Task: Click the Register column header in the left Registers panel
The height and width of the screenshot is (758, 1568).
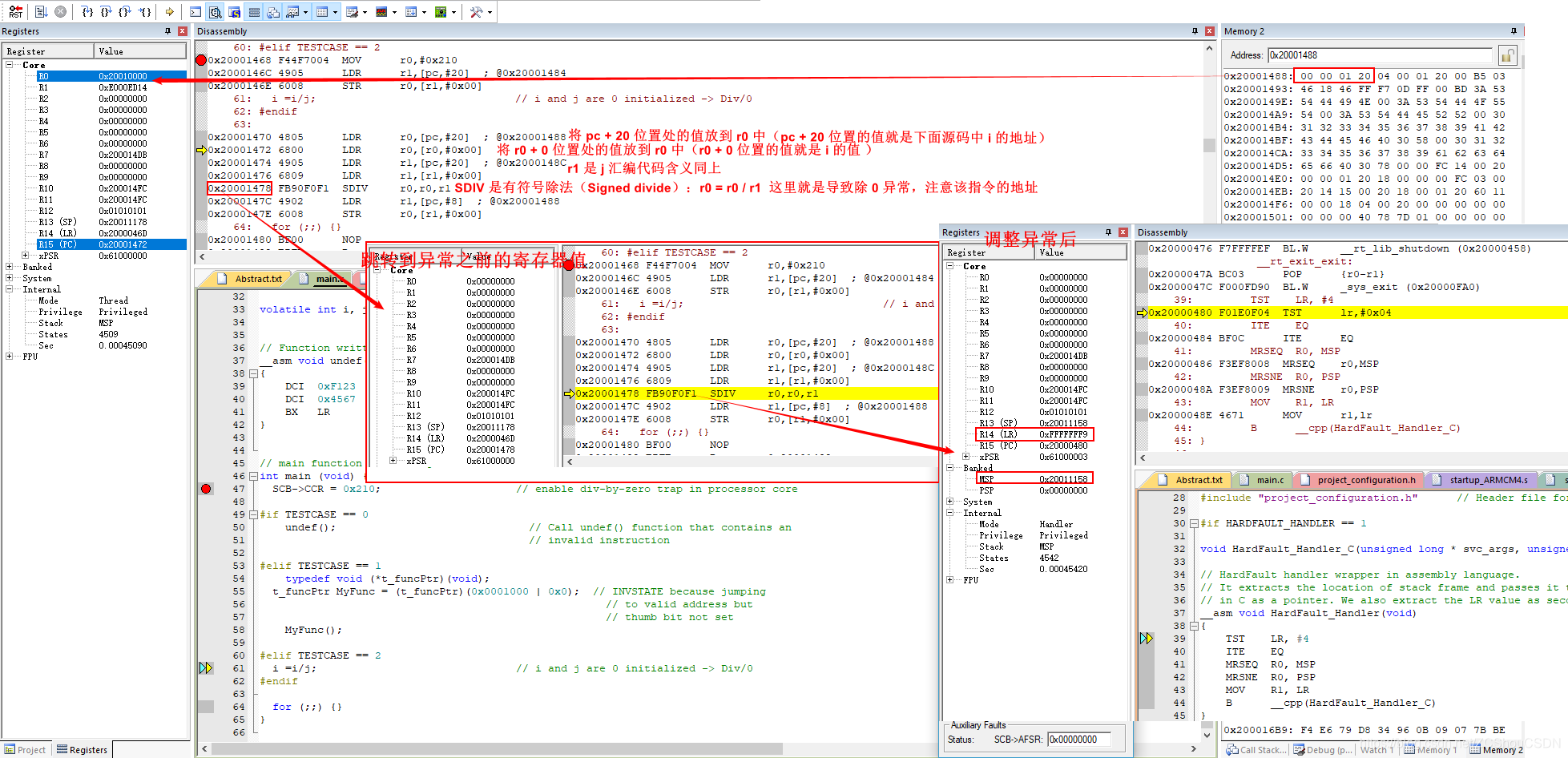Action: pos(48,51)
